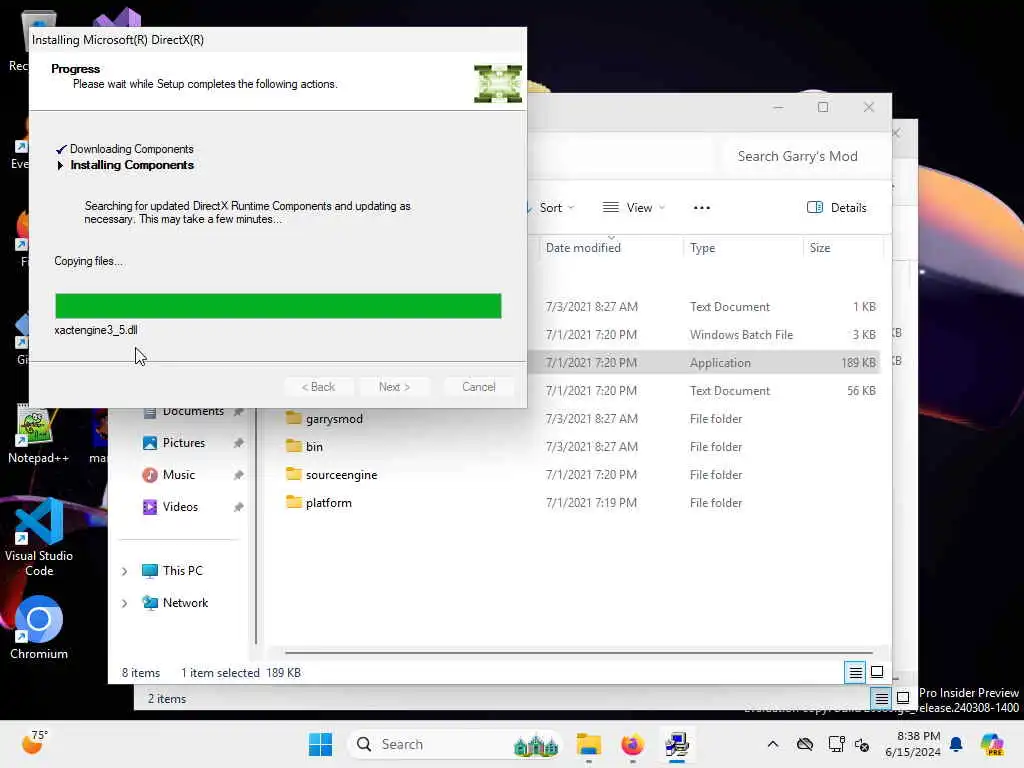
Task: Select This PC in navigation pane
Action: click(x=182, y=571)
